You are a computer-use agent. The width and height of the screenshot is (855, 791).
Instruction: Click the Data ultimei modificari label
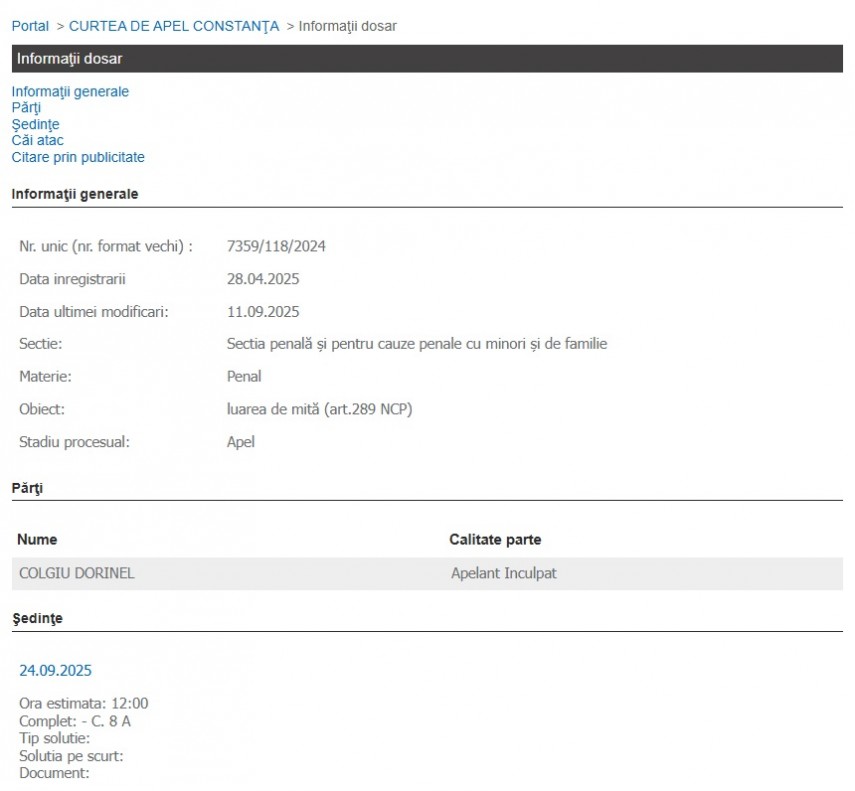[x=94, y=312]
